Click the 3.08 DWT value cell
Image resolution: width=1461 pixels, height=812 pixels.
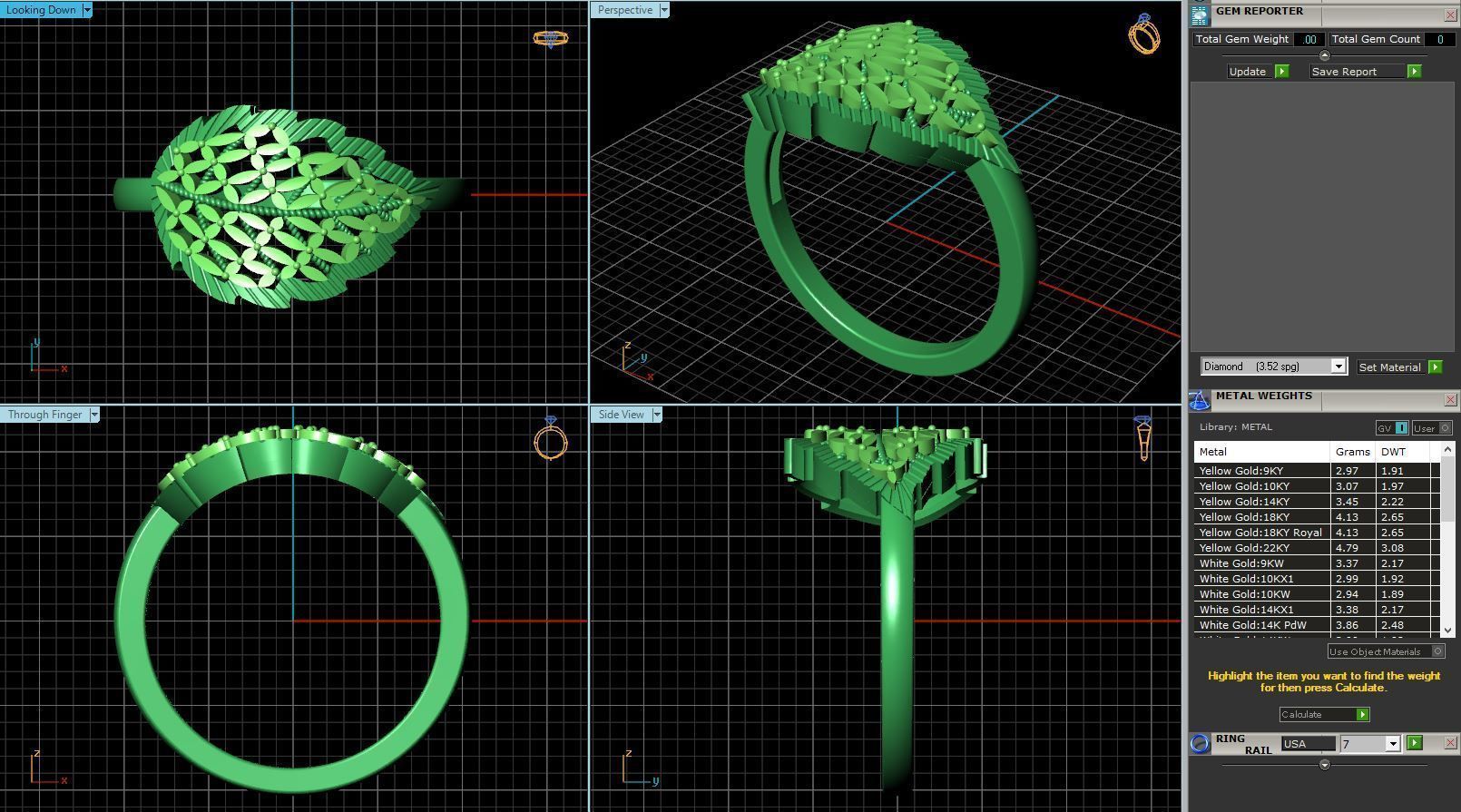tap(1403, 548)
